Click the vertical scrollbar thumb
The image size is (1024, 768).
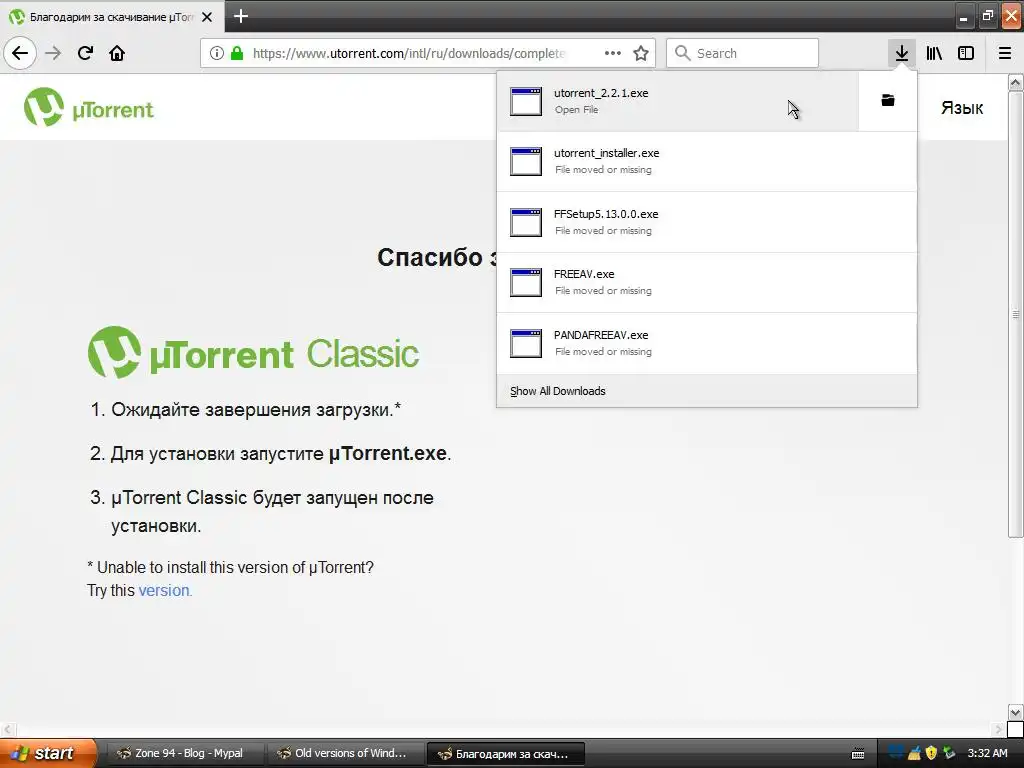point(1015,314)
